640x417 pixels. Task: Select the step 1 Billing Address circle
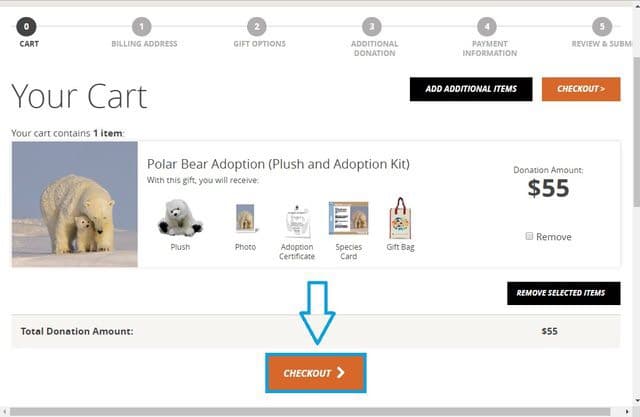[x=142, y=27]
